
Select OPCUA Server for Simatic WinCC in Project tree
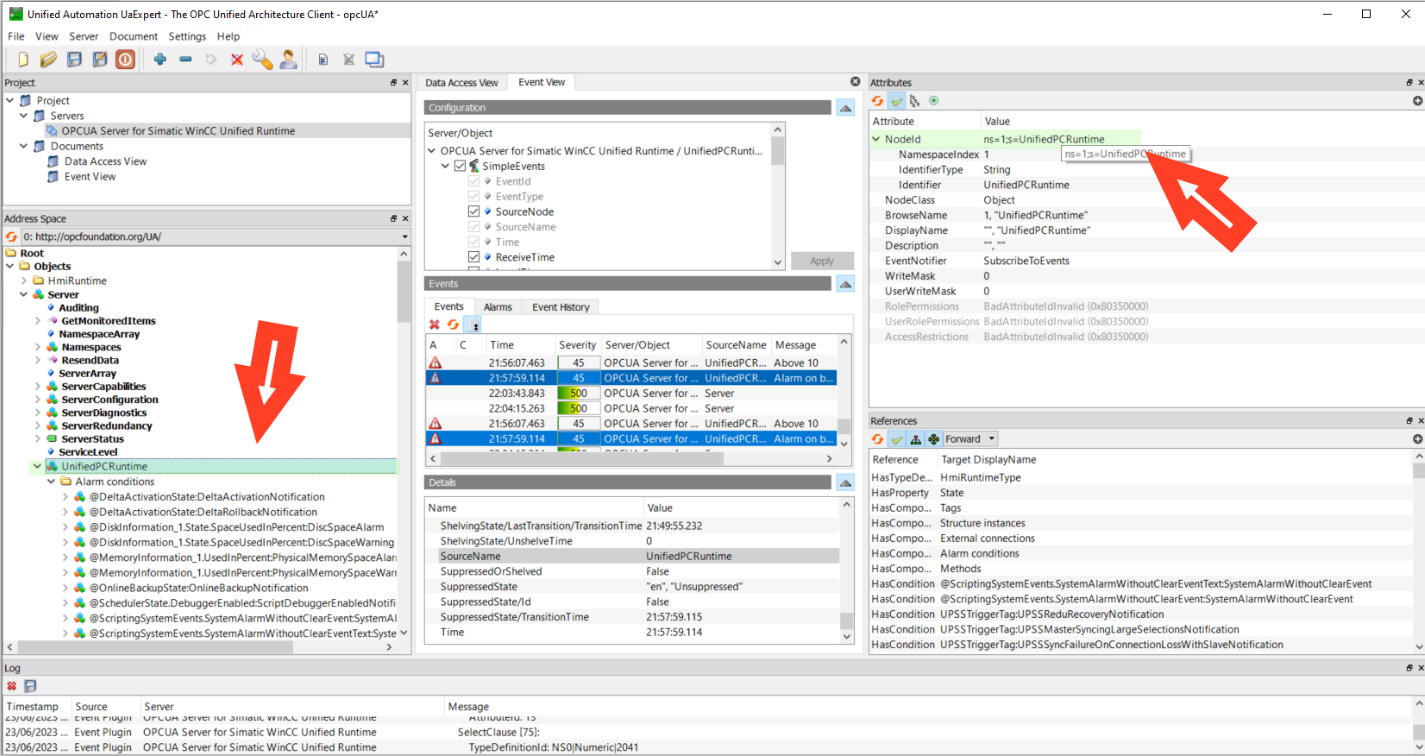coord(178,131)
